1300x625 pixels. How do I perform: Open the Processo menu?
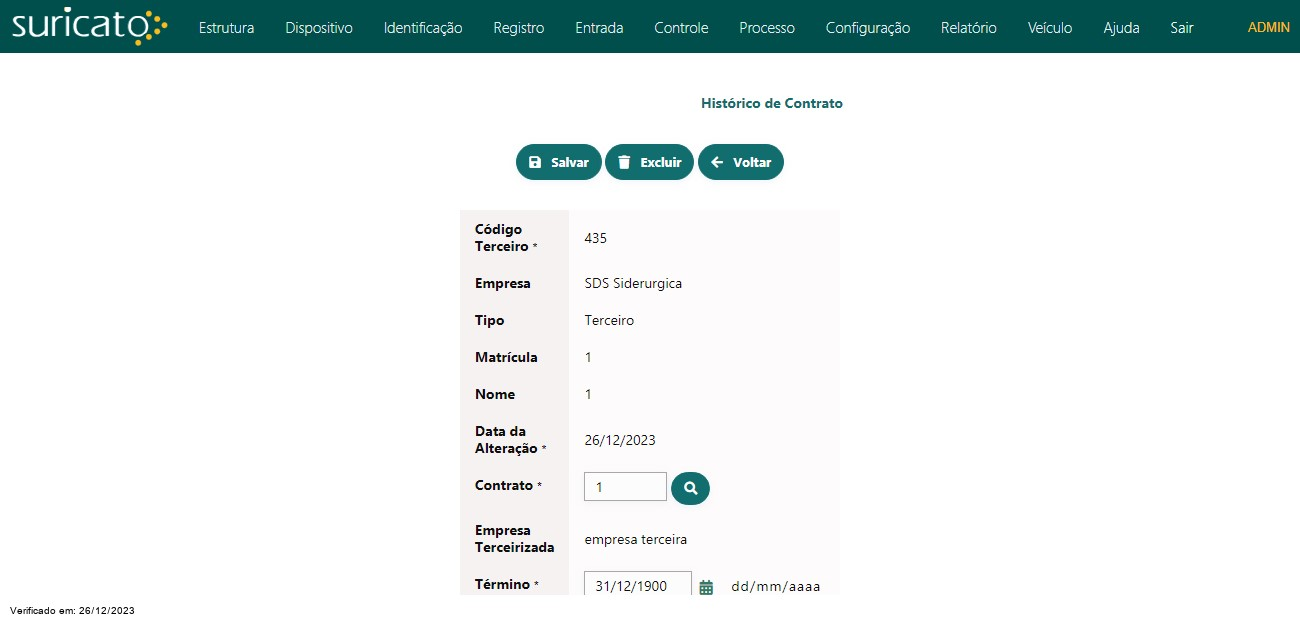tap(767, 28)
